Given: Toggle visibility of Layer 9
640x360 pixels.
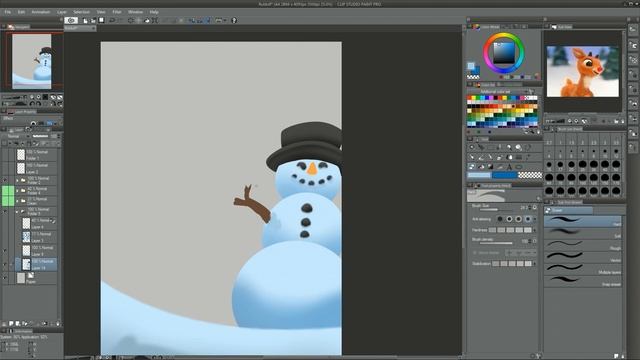Looking at the screenshot, I should click(x=4, y=250).
